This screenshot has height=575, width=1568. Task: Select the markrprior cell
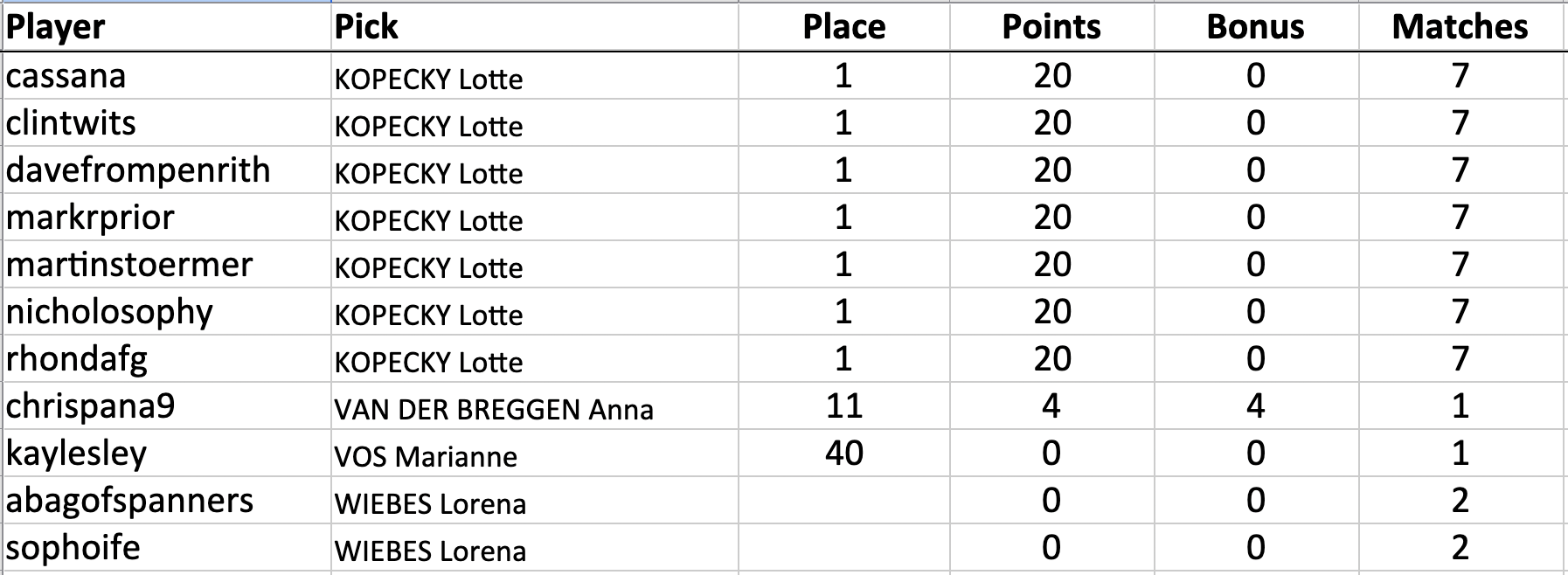tap(166, 218)
